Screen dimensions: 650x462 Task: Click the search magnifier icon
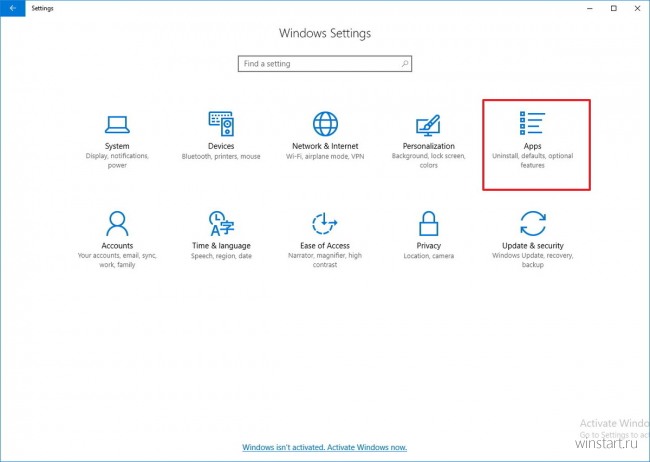coord(405,63)
